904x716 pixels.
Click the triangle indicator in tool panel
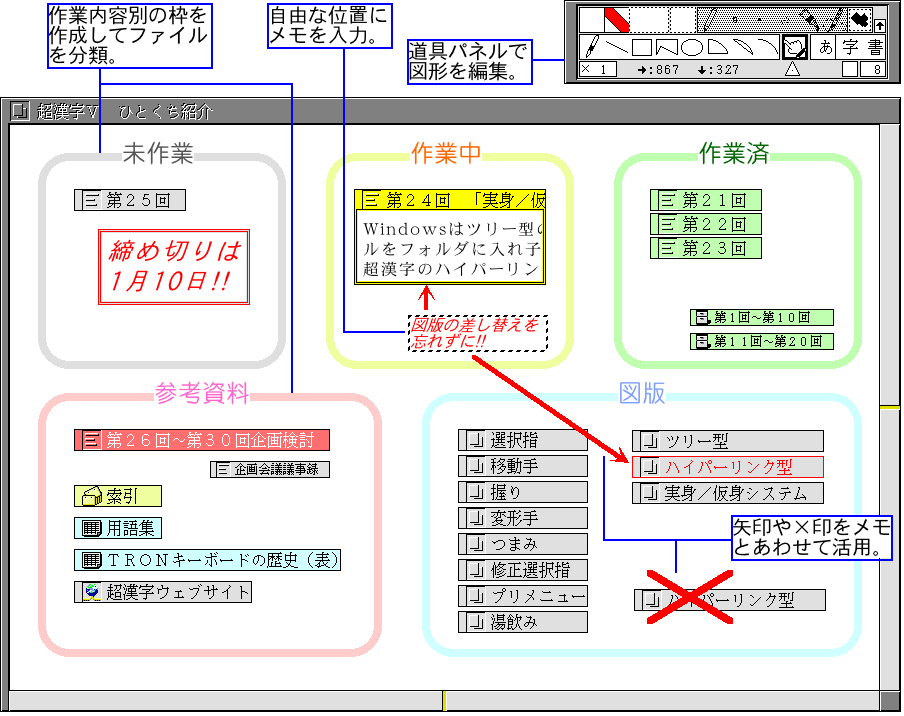792,69
